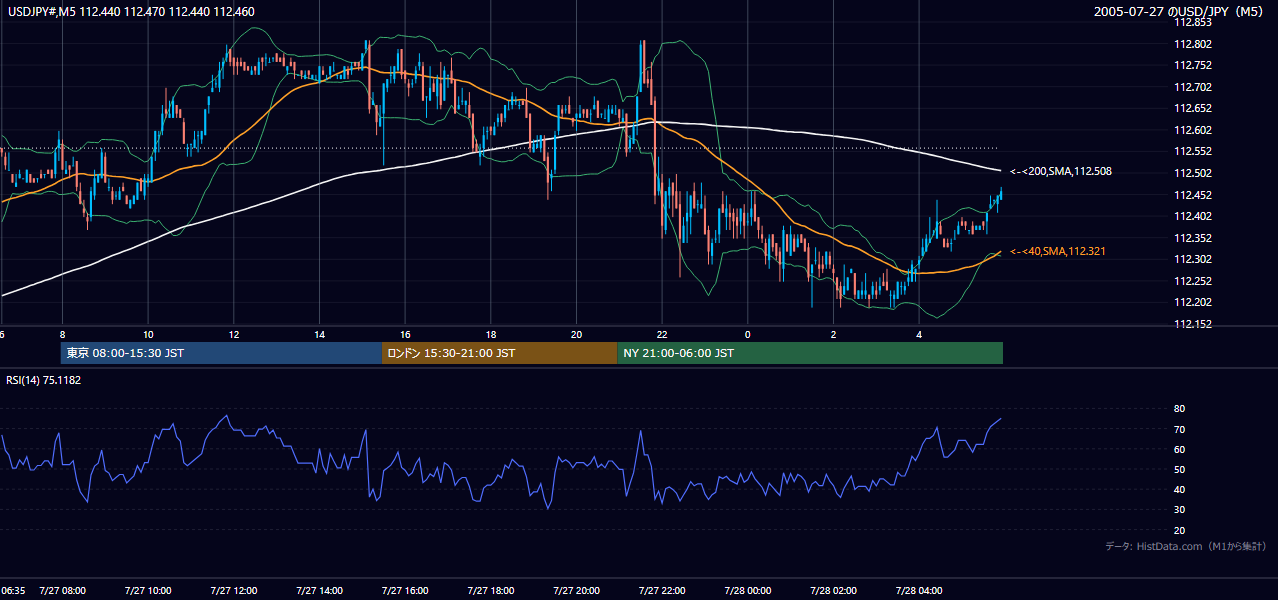Click price axis value 112.752
The image size is (1278, 600).
1194,65
